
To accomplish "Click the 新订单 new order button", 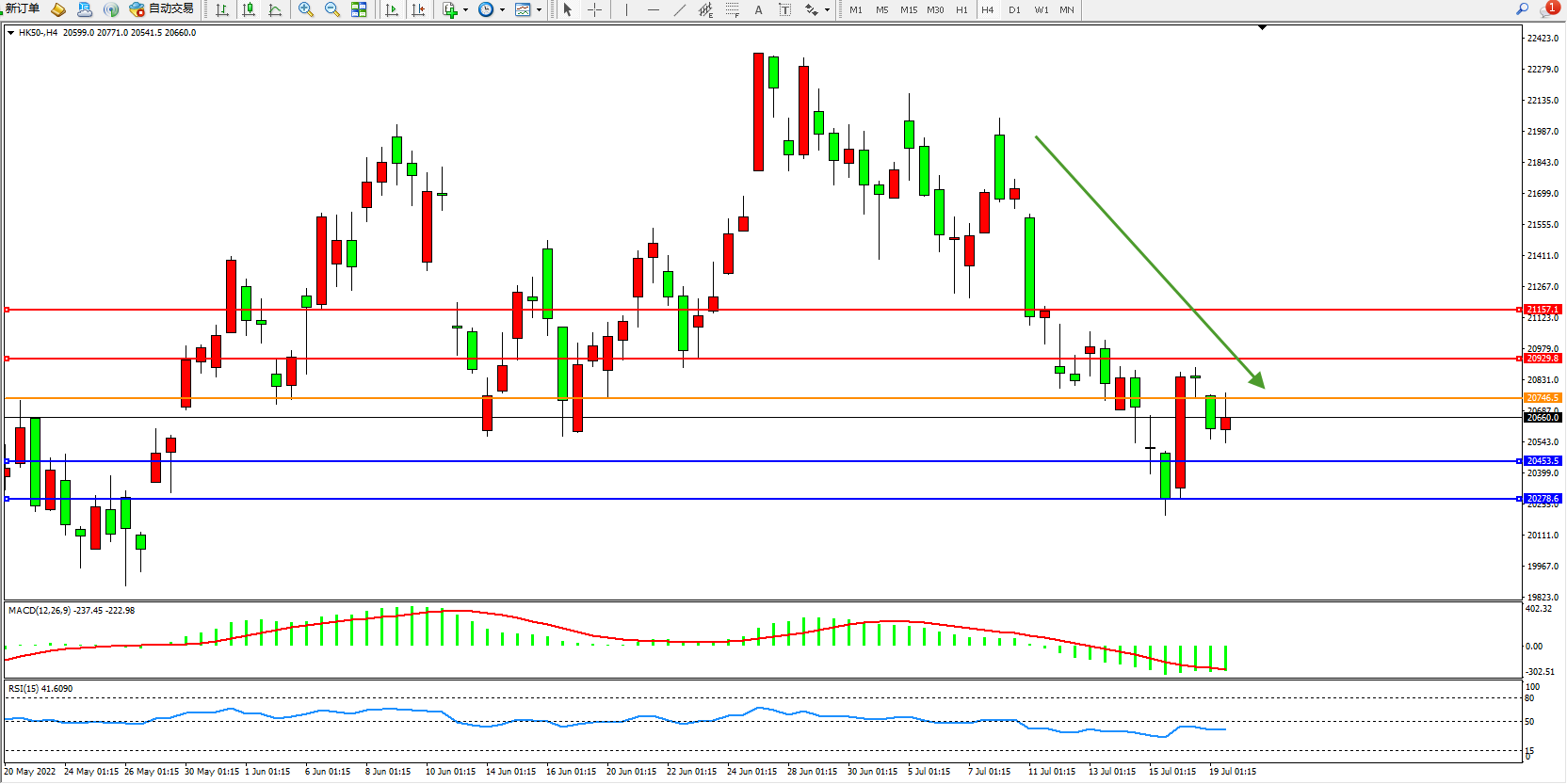I will click(23, 8).
